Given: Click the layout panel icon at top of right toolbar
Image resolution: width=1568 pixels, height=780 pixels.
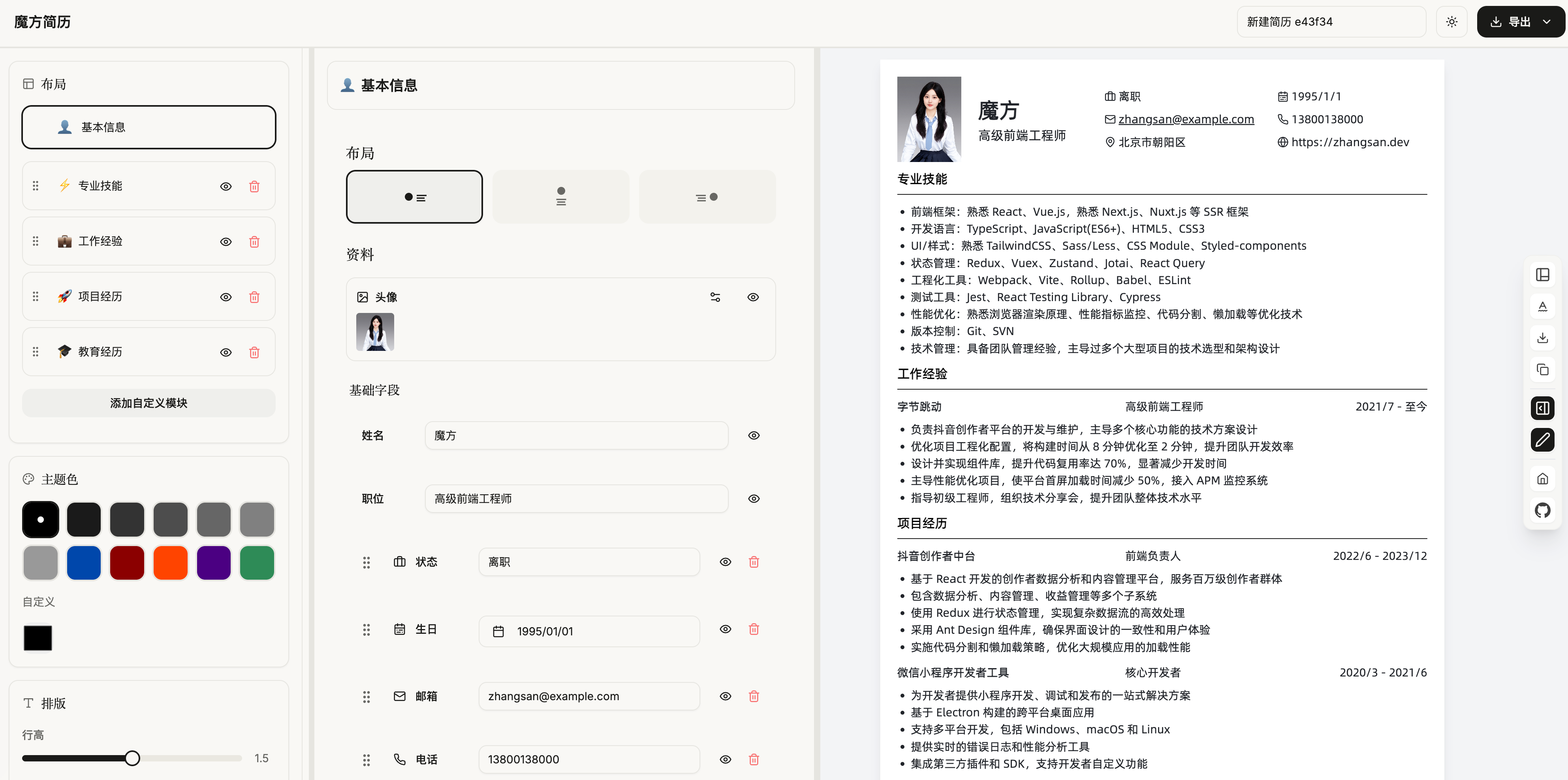Looking at the screenshot, I should pyautogui.click(x=1542, y=275).
